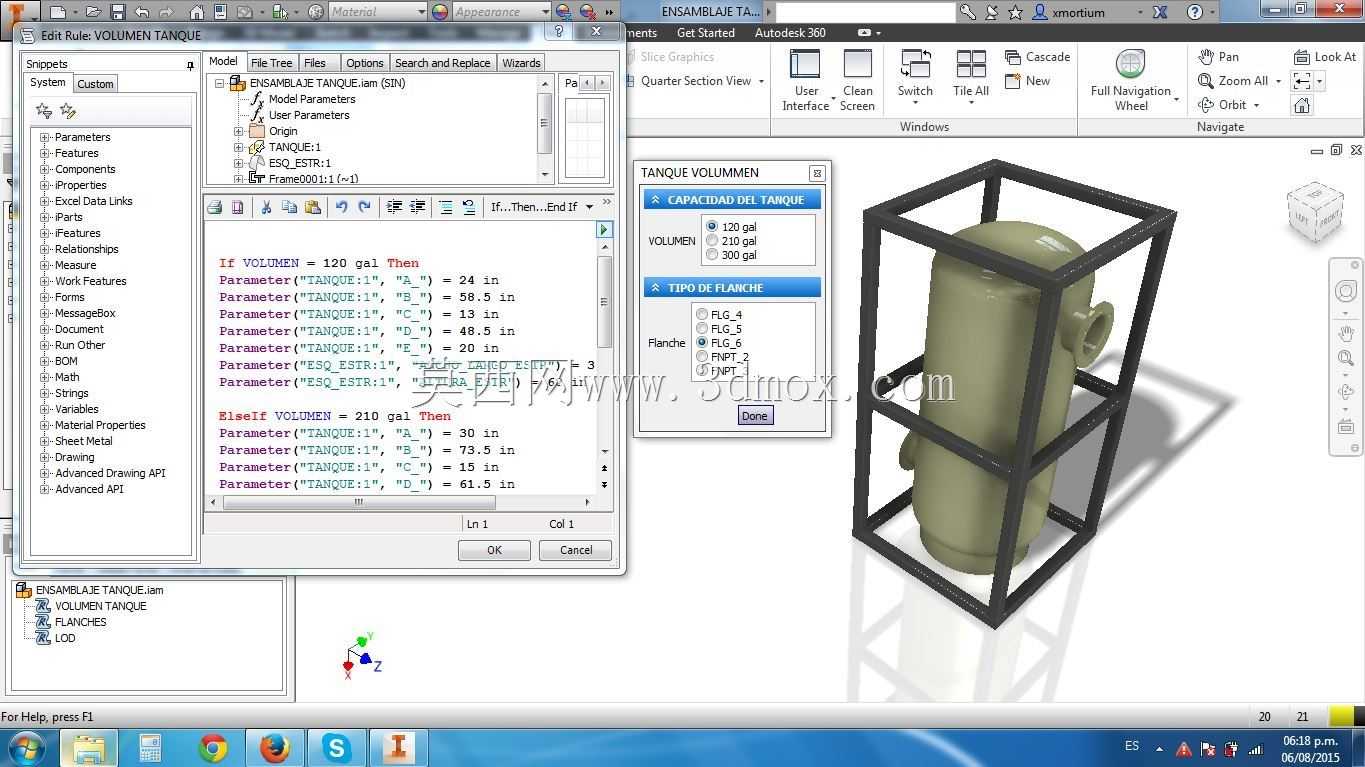This screenshot has height=767, width=1365.
Task: Open the Inventor app from Windows taskbar
Action: [x=398, y=747]
